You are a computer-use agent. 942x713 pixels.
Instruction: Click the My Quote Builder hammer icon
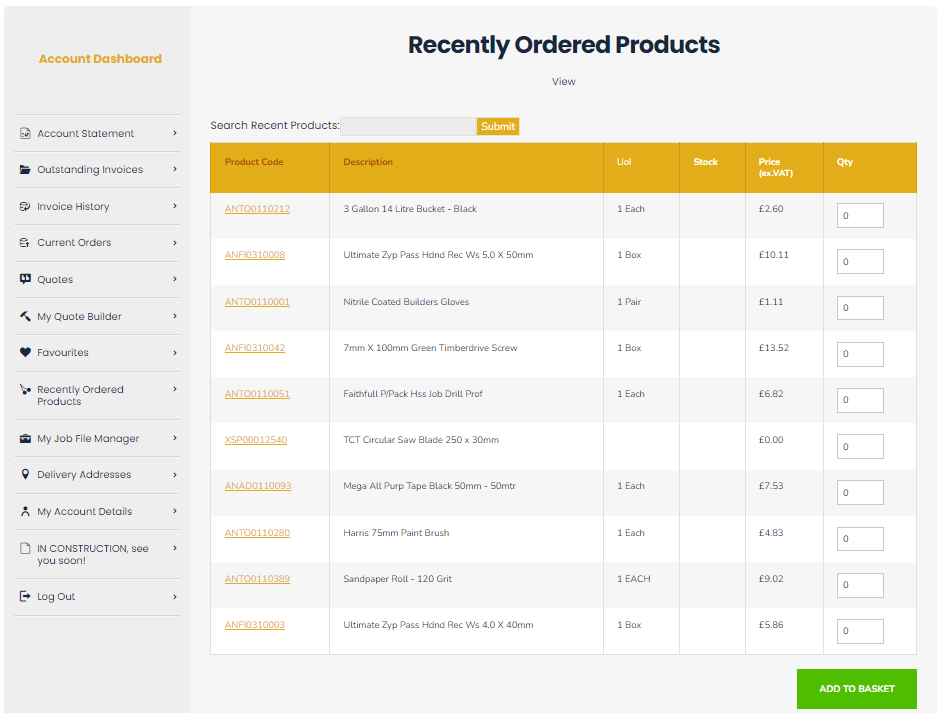tap(25, 317)
